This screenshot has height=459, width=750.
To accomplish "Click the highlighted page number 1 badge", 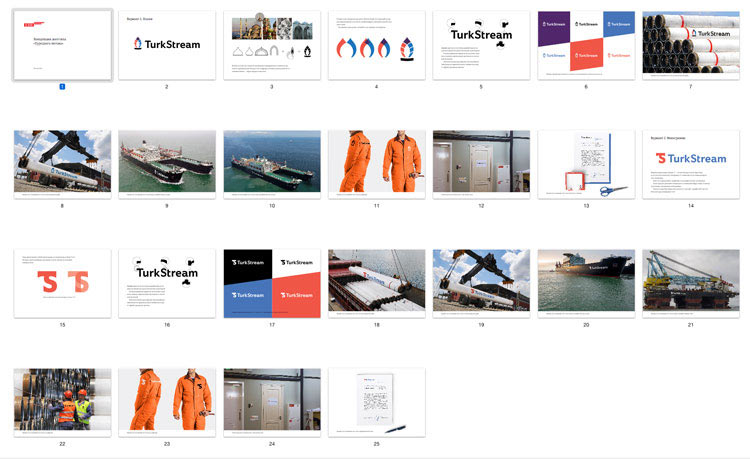I will coord(62,87).
